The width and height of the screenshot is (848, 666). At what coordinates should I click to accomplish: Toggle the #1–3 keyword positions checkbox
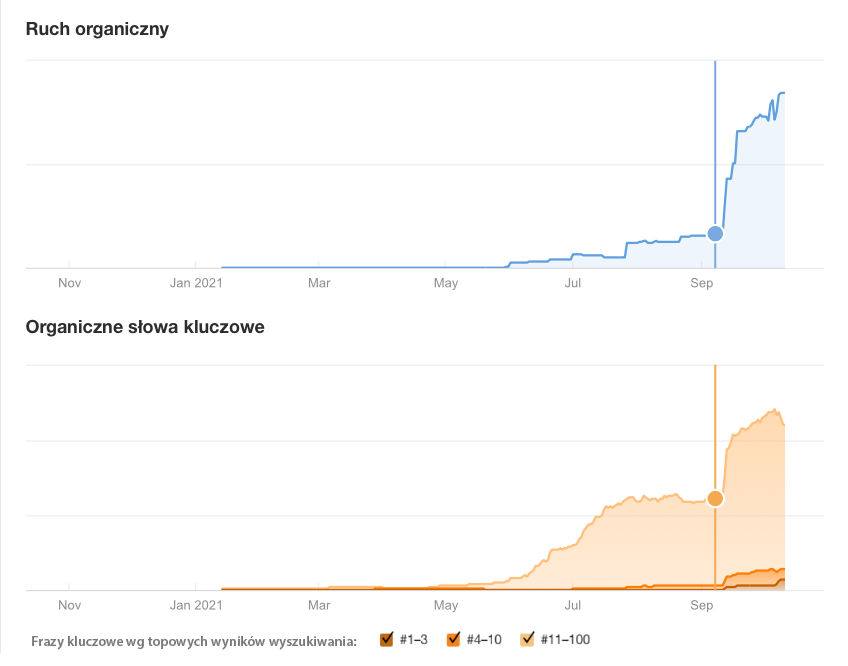387,640
